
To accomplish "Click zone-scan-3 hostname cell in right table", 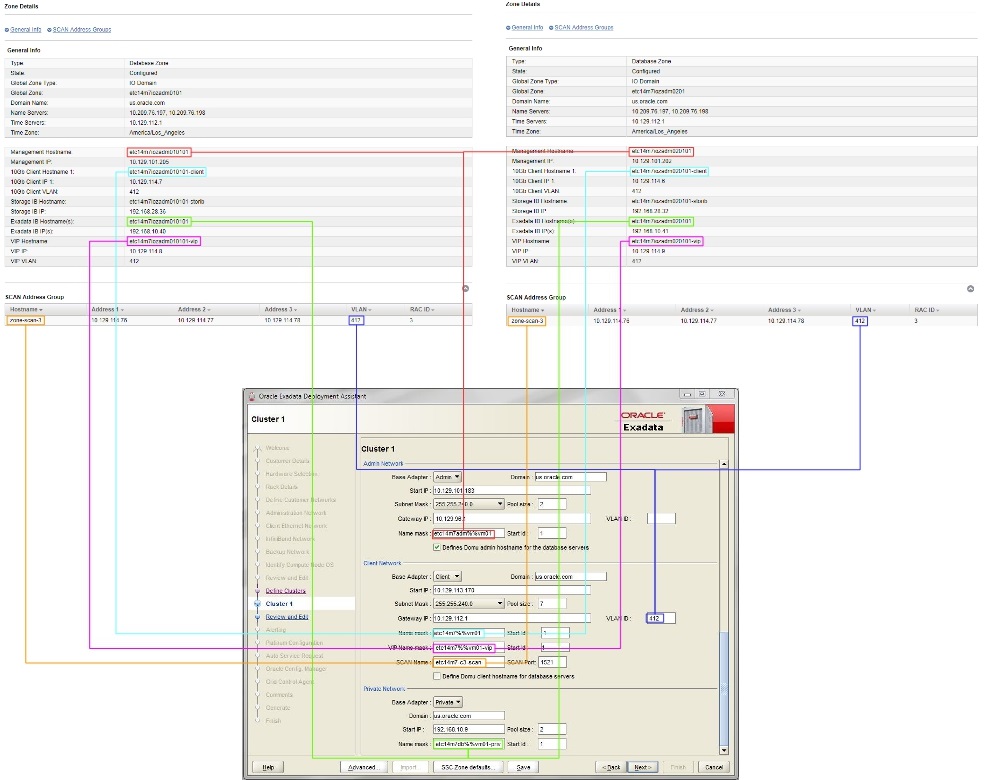I will click(x=527, y=321).
